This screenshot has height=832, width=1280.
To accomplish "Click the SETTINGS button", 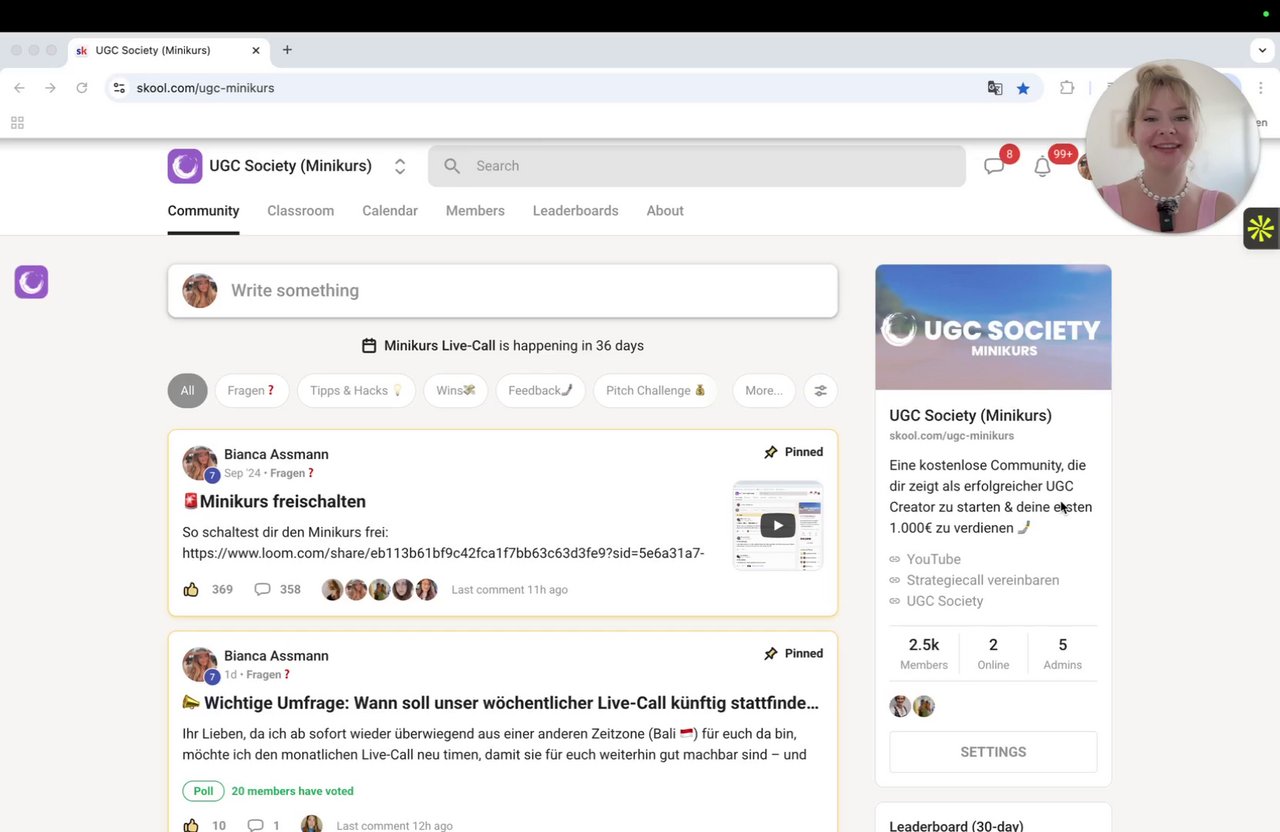I will (x=993, y=752).
